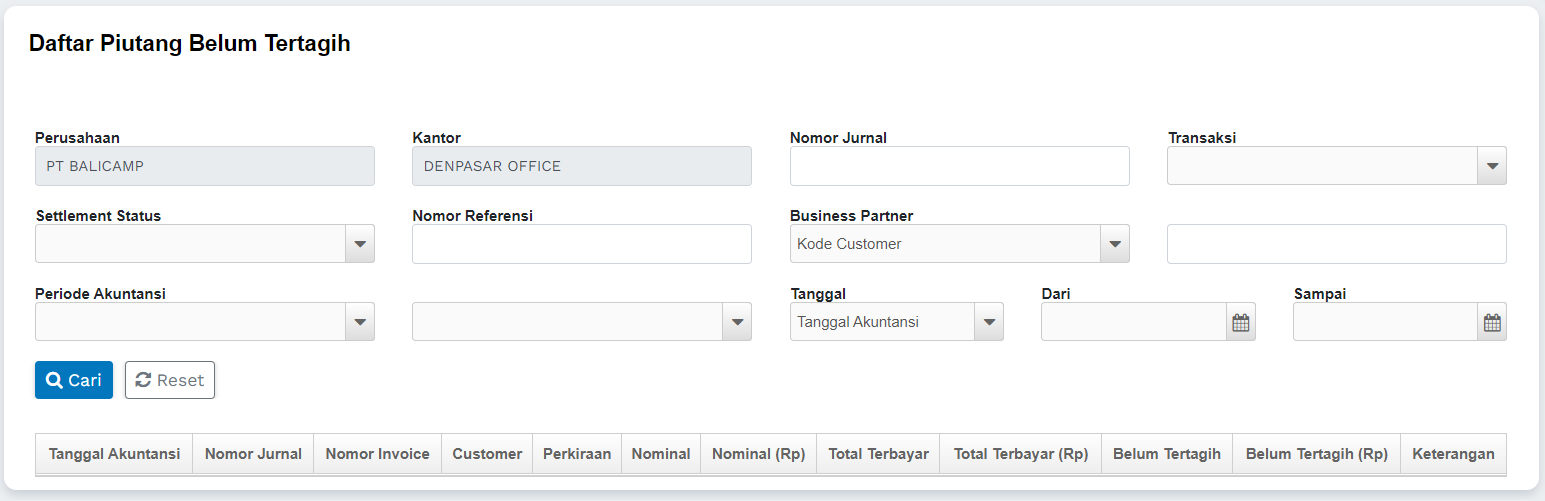The image size is (1545, 501).
Task: Click the Total Terbayar (Rp) column header
Action: pyautogui.click(x=1020, y=454)
